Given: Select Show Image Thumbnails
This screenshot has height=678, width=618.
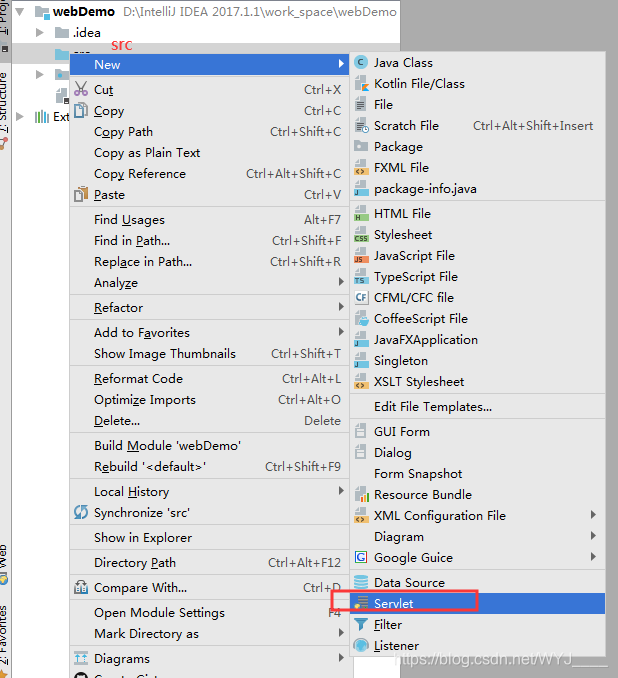Looking at the screenshot, I should pos(209,354).
